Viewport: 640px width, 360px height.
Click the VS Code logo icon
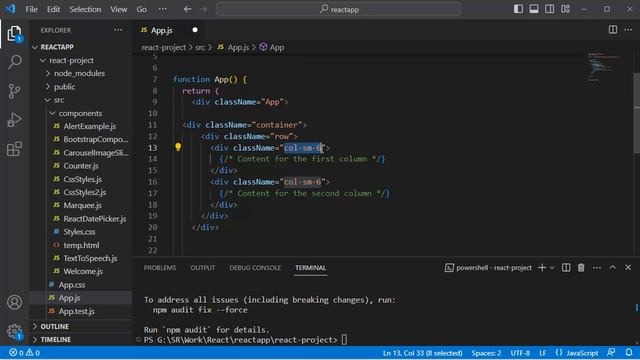tap(11, 9)
